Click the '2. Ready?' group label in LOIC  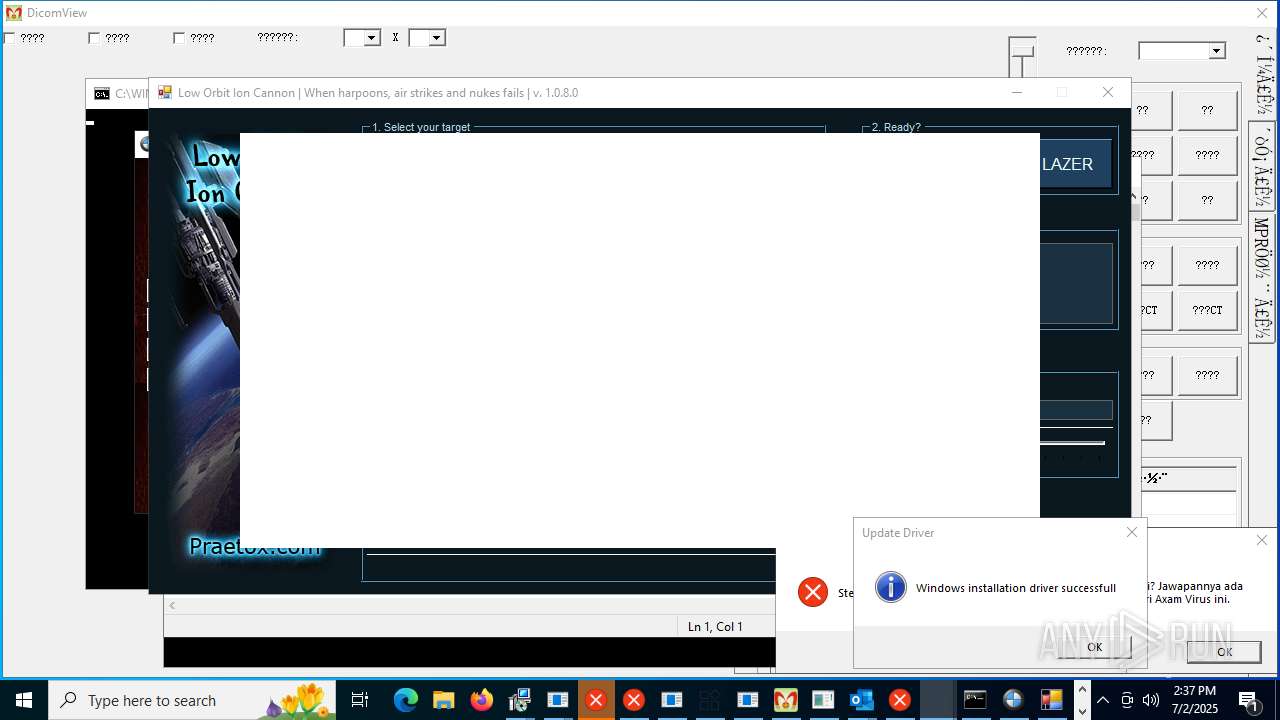(x=896, y=127)
